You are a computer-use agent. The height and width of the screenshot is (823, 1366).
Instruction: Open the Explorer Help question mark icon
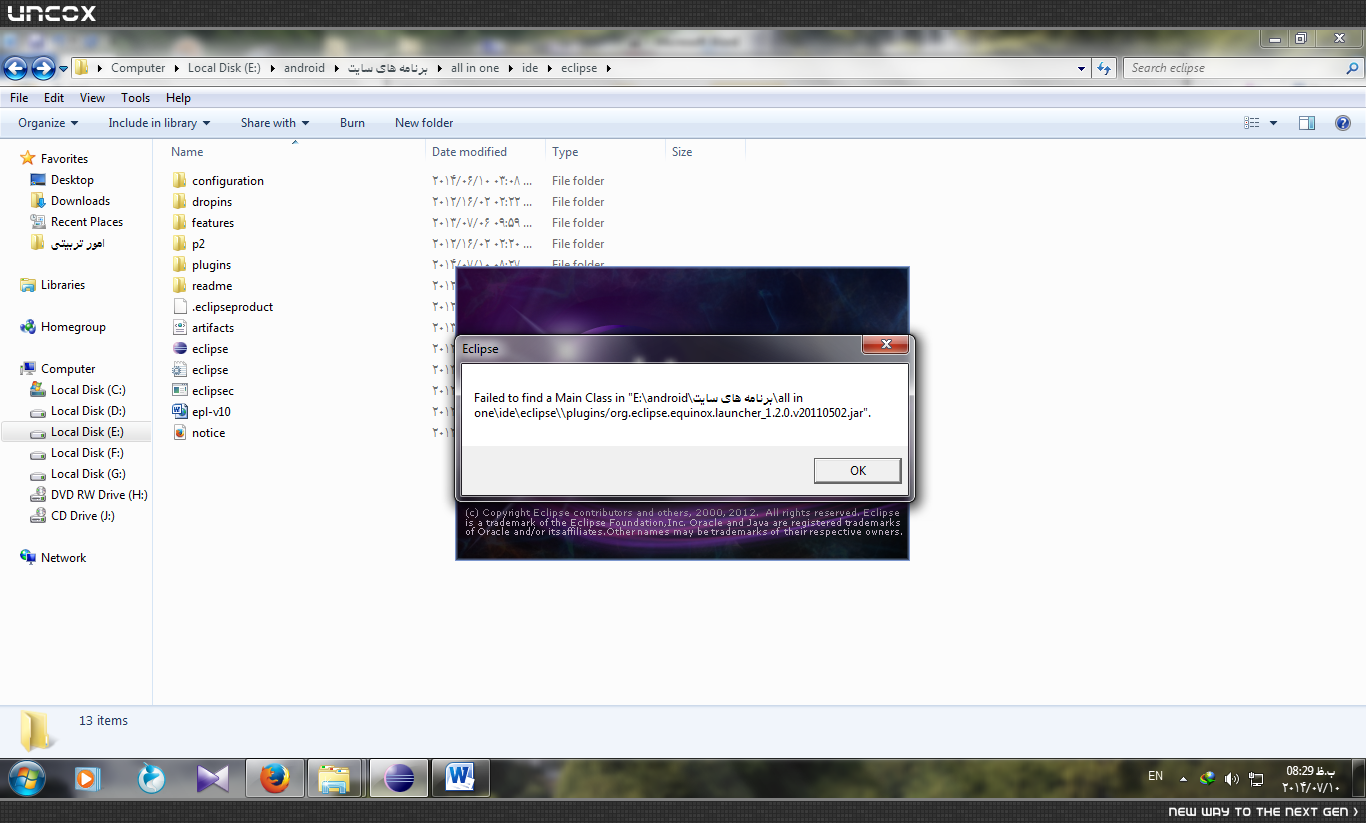(x=1344, y=123)
